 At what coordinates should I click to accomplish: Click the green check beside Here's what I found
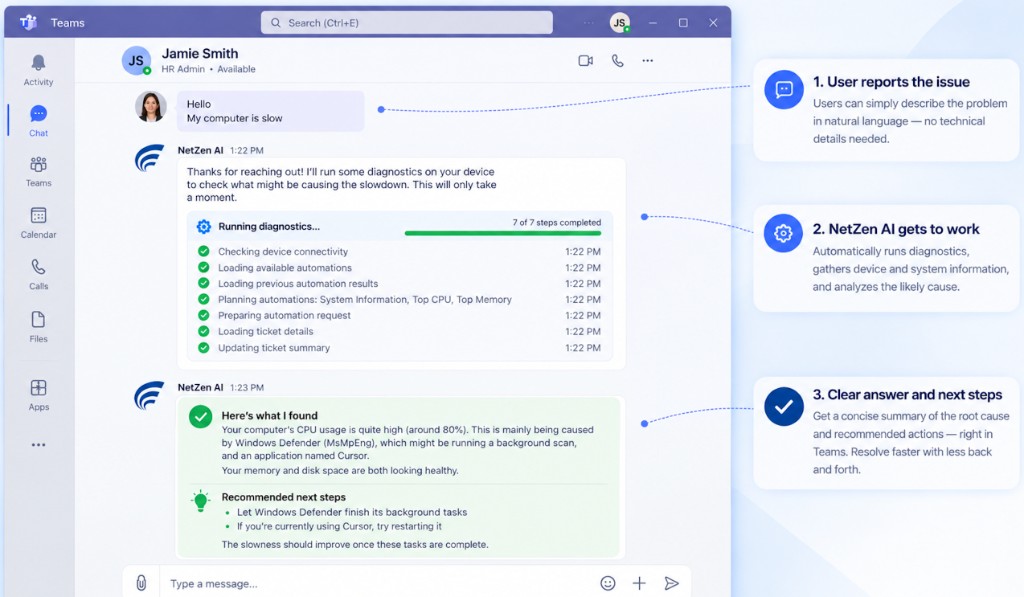tap(200, 417)
